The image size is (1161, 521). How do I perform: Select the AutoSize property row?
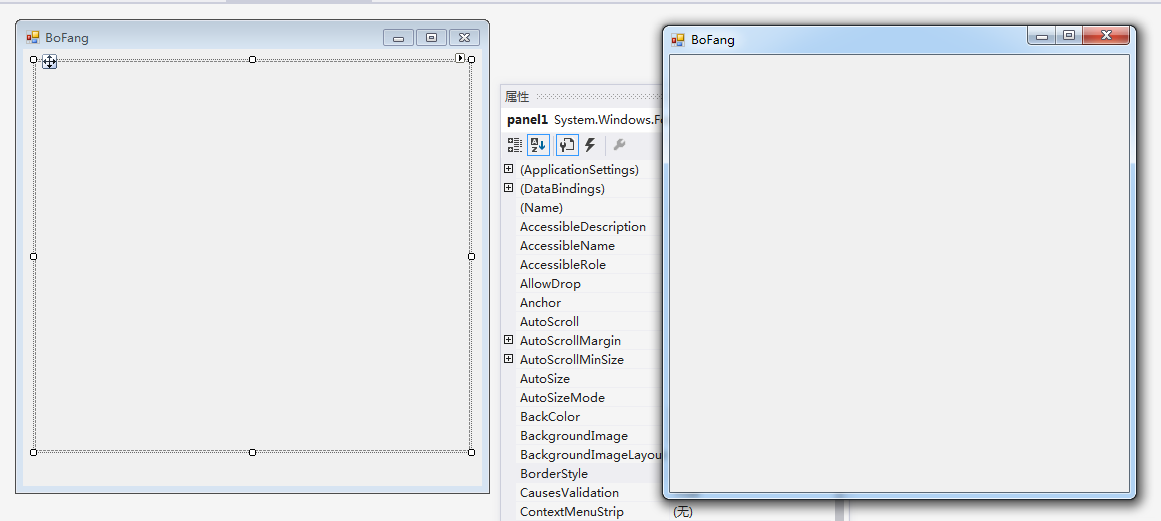(589, 379)
